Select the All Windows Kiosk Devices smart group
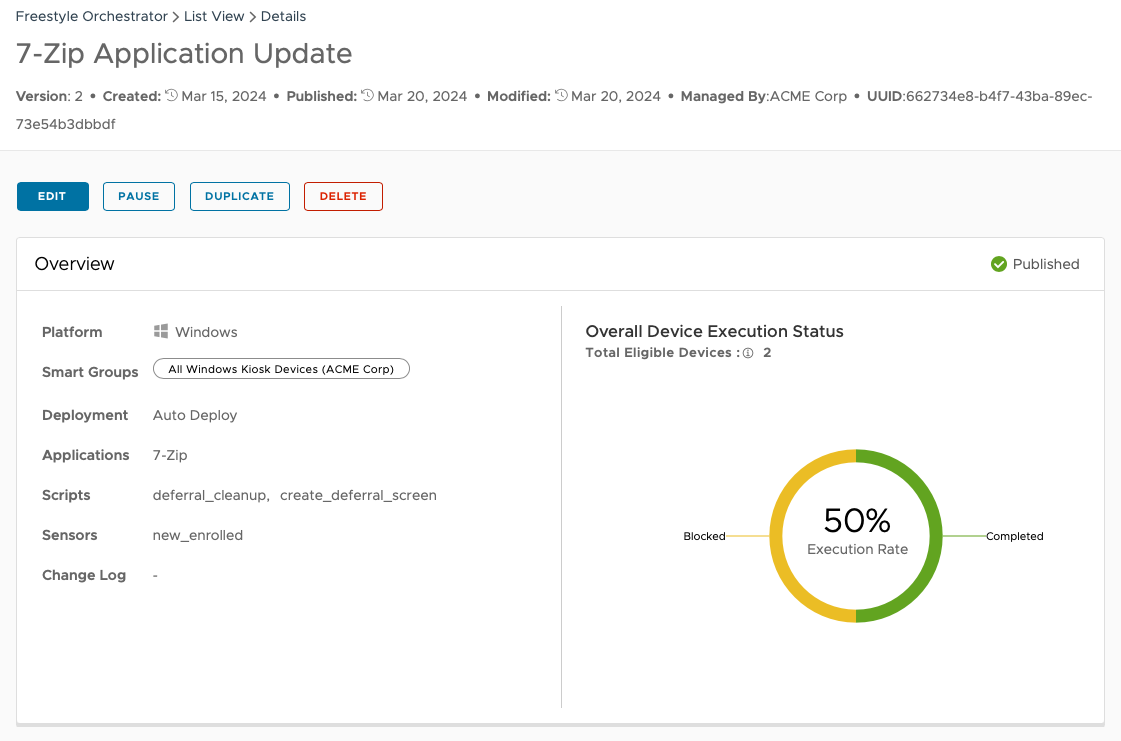 pos(281,368)
